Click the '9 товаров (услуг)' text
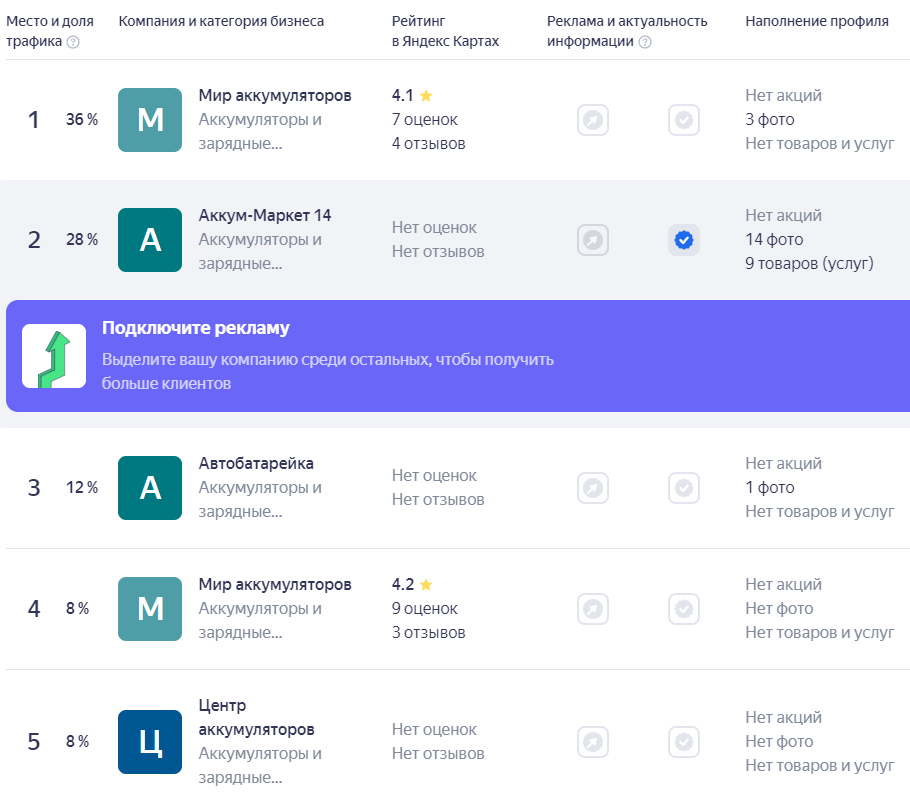 809,263
